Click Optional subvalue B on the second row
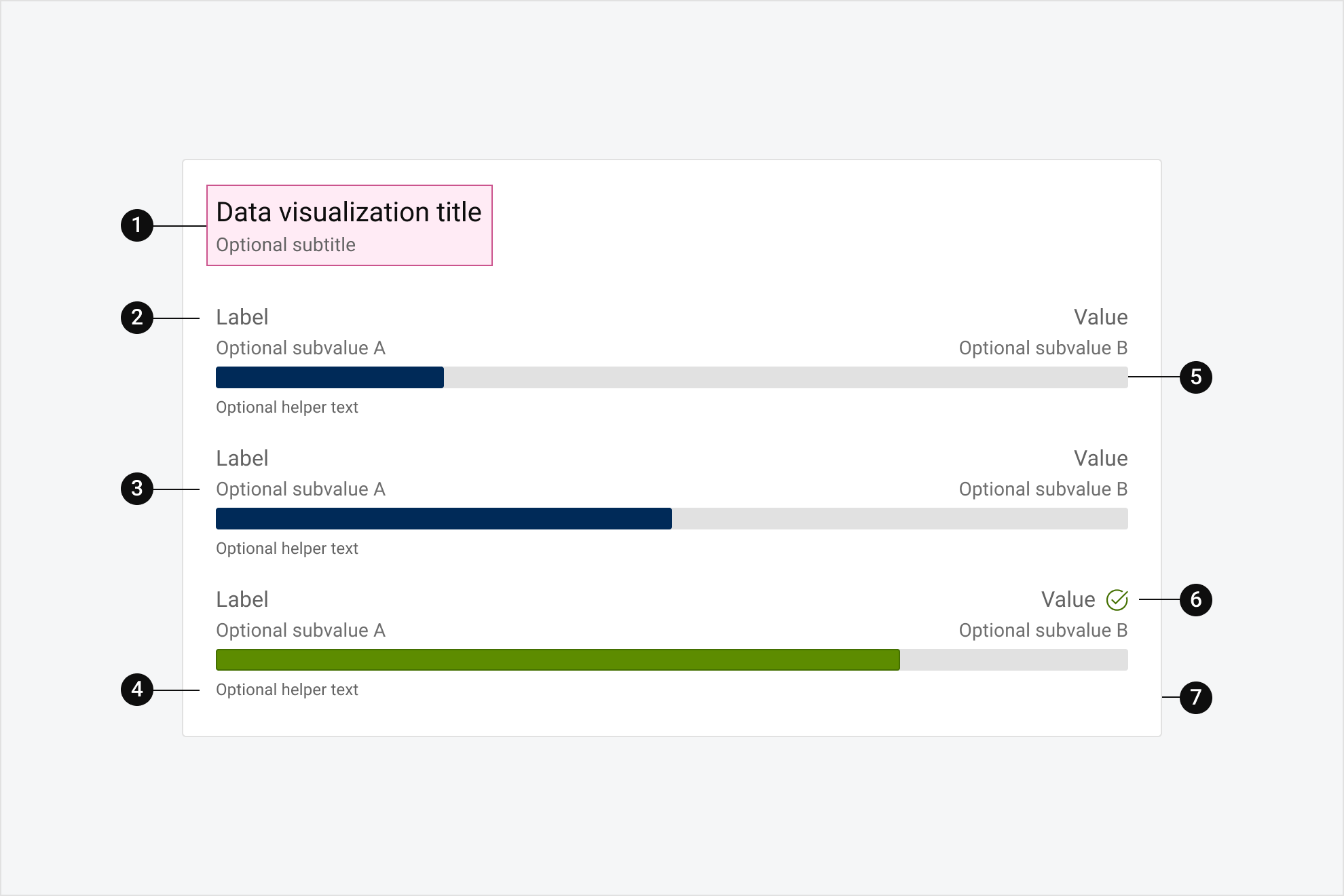The height and width of the screenshot is (896, 1344). [x=1043, y=489]
